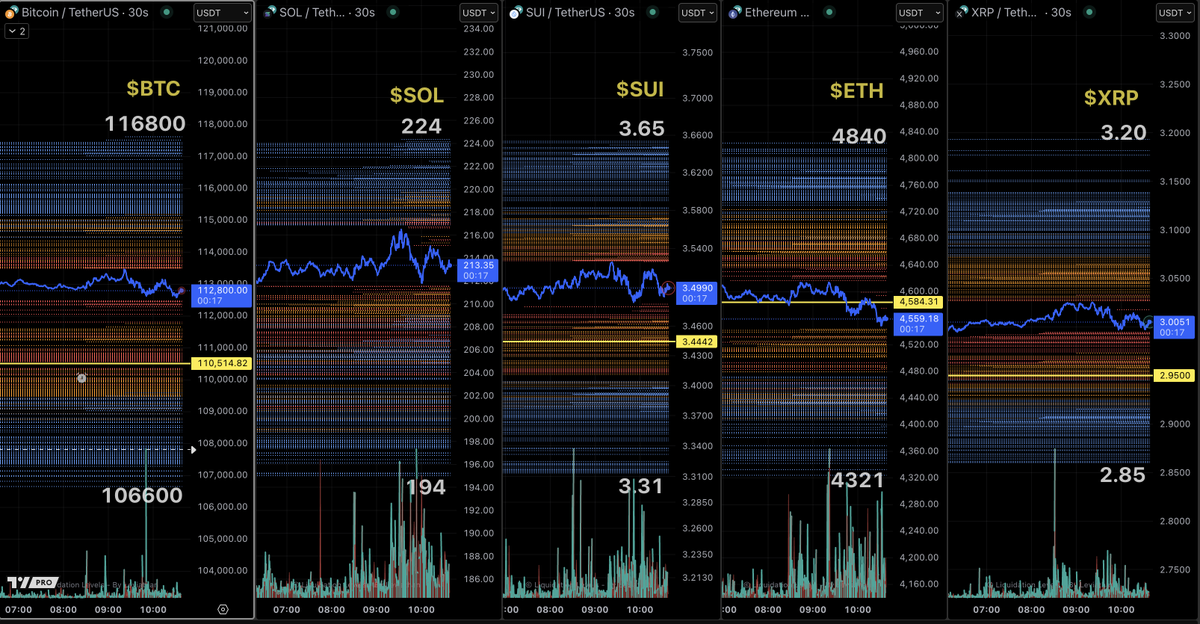Click the 116800 upper target text on BTC
This screenshot has width=1200, height=624.
145,124
